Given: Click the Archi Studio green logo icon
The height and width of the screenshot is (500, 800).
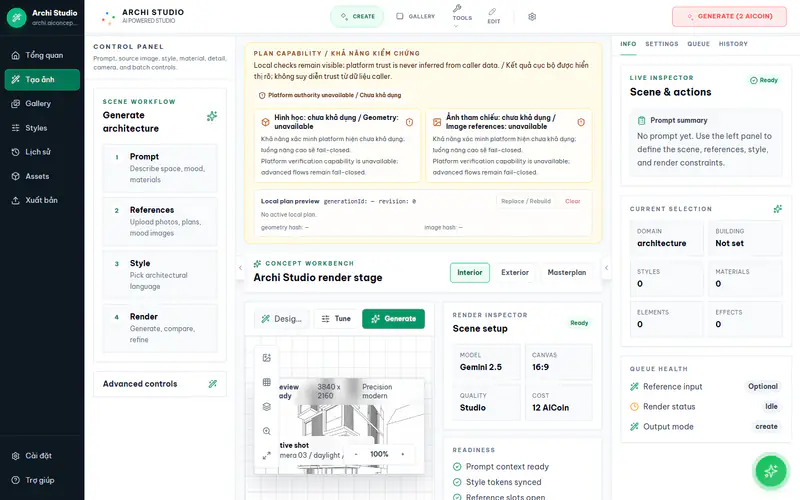Looking at the screenshot, I should click(x=16, y=17).
